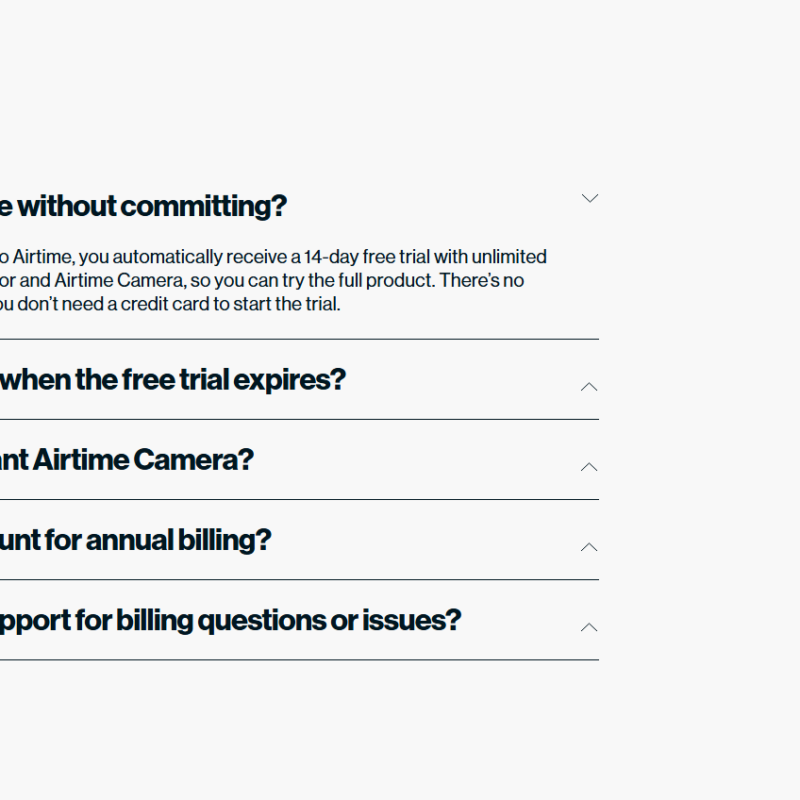Viewport: 800px width, 800px height.
Task: Select the "Airtime Camera?" question heading
Action: [x=130, y=460]
